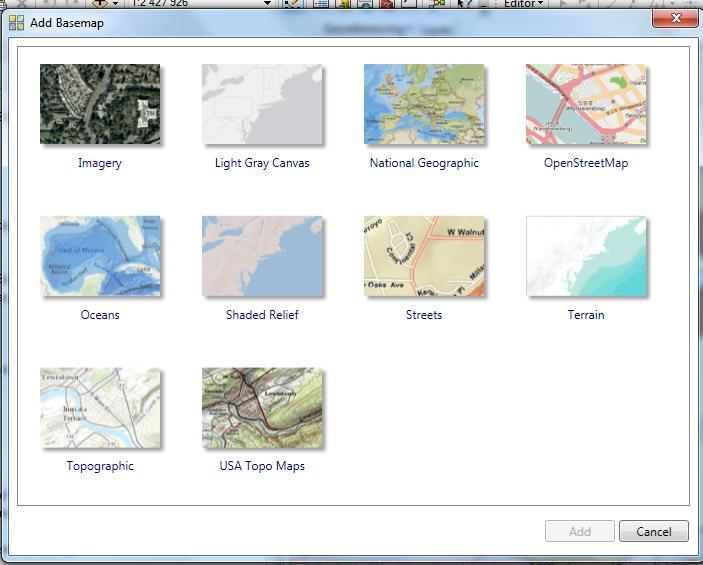Pick the Terrain basemap thumbnail

(x=586, y=256)
